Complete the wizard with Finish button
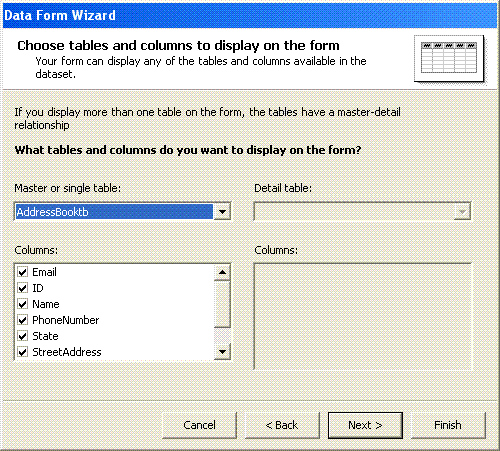Image resolution: width=500 pixels, height=451 pixels. (448, 425)
